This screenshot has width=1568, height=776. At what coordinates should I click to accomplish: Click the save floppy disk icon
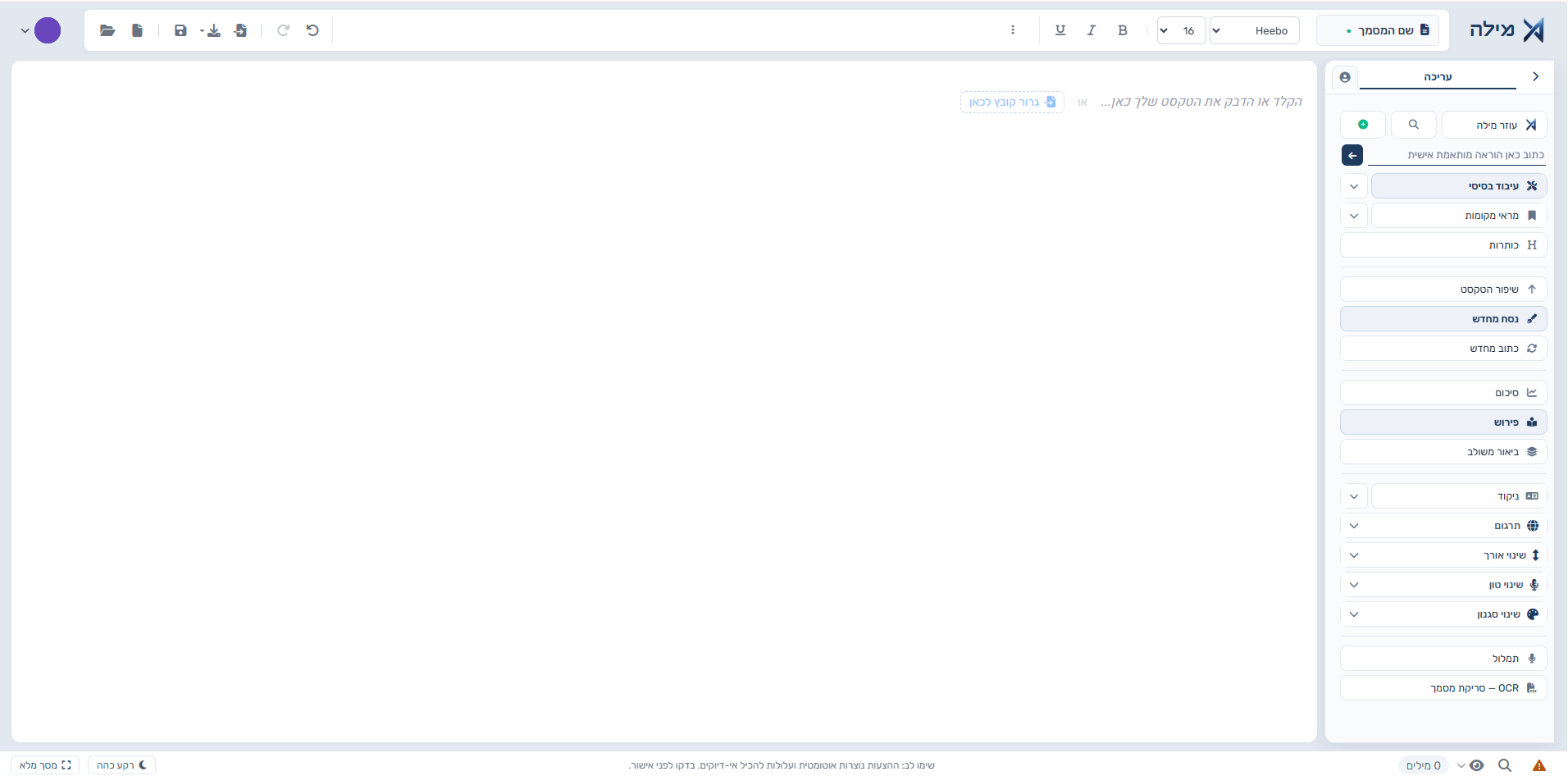[x=180, y=30]
